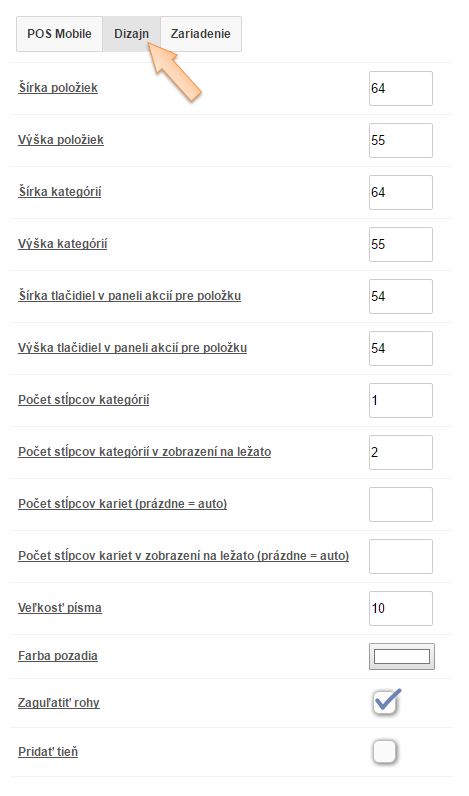Click empty Počet stĺpcov kariet (prázdne = auto) field

[x=400, y=504]
